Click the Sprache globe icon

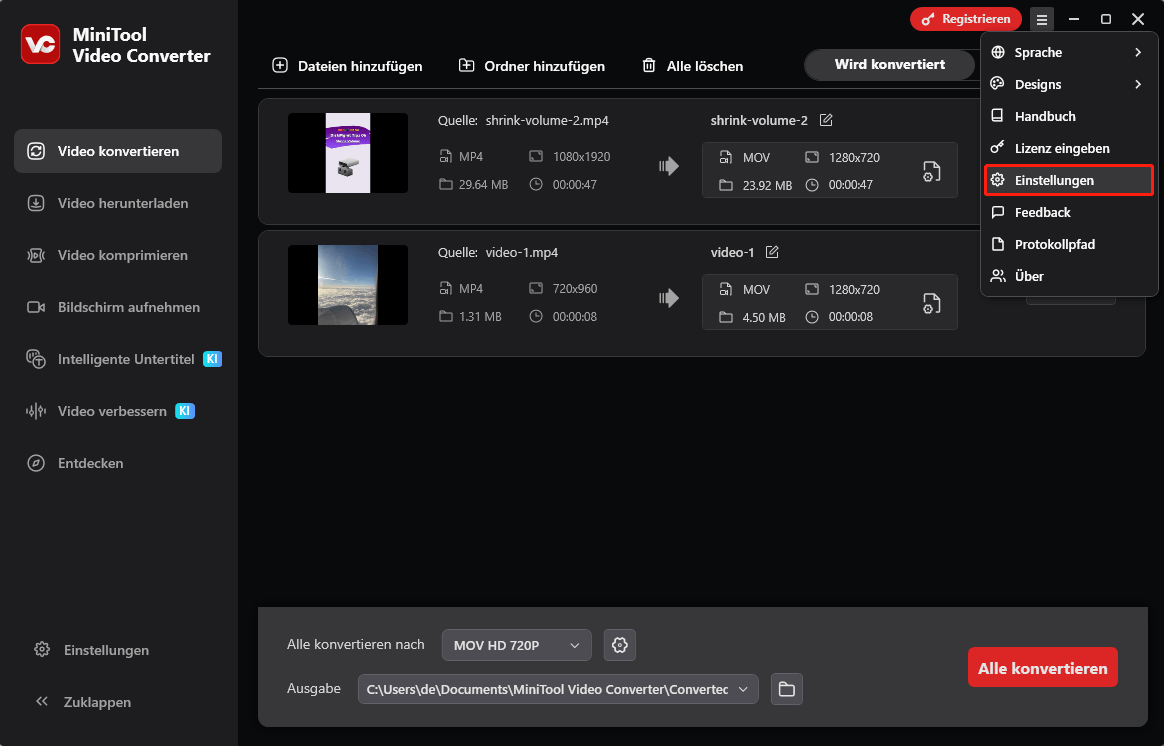click(x=998, y=53)
